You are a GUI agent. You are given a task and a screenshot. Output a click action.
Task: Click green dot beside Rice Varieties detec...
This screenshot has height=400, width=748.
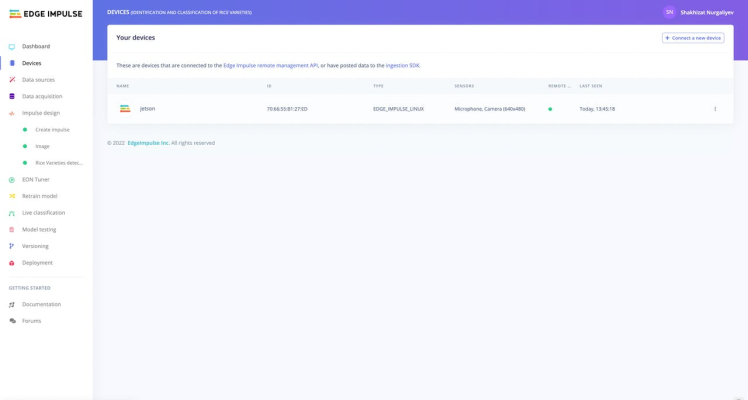[x=25, y=163]
